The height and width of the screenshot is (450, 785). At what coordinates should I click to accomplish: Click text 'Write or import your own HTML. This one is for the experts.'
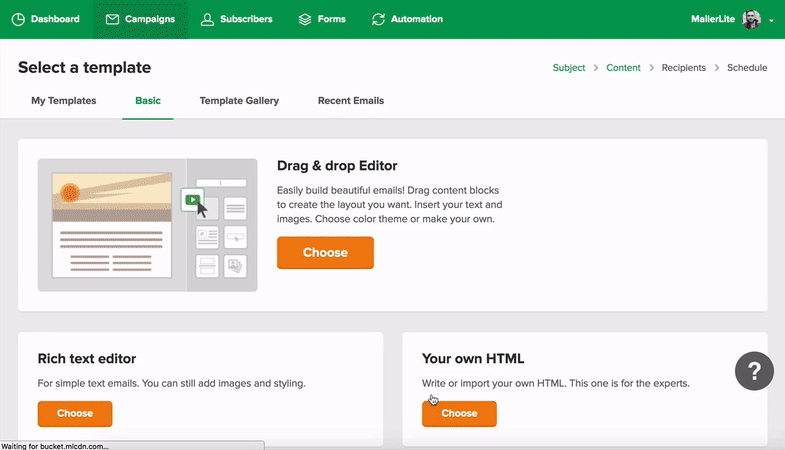pyautogui.click(x=556, y=383)
